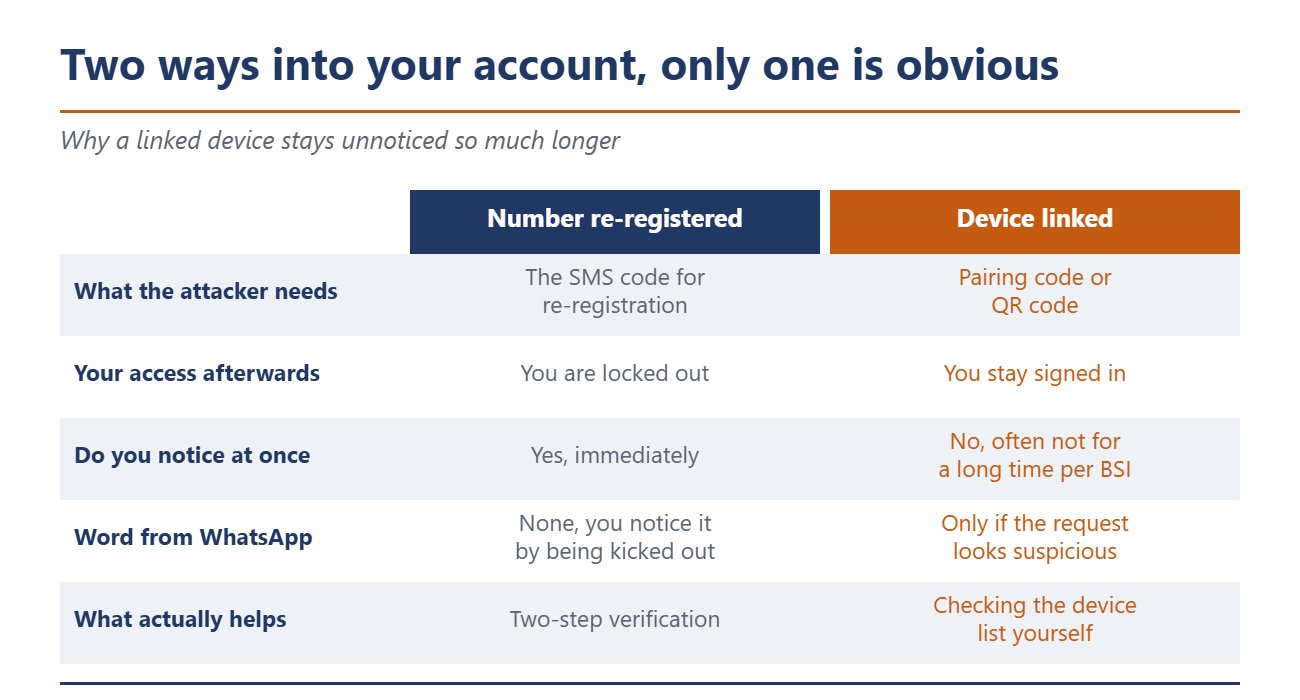Select the "You are locked out" cell
This screenshot has height=700, width=1300.
point(615,374)
